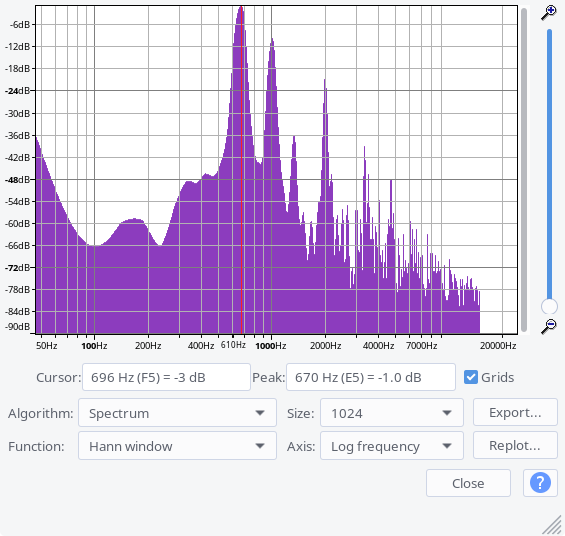Click the 200Hz frequency axis label

click(x=148, y=346)
